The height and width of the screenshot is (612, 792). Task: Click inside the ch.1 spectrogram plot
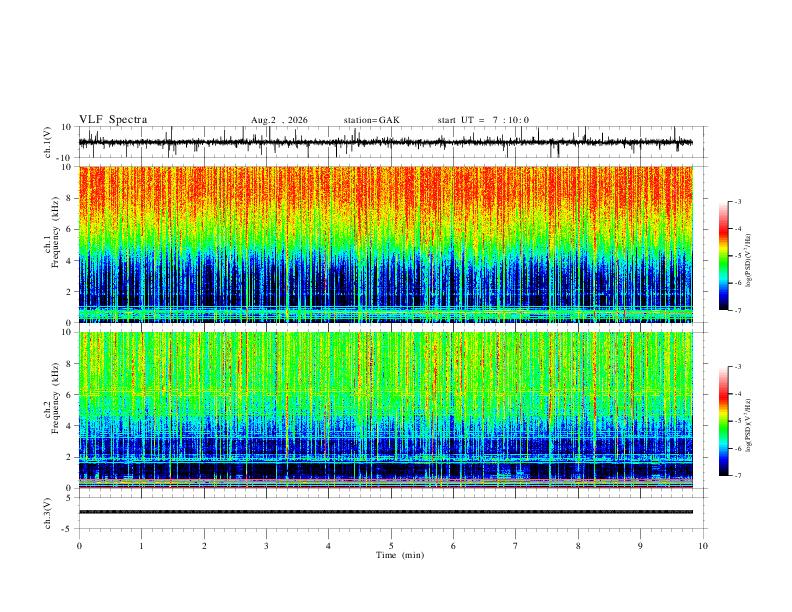[385, 244]
